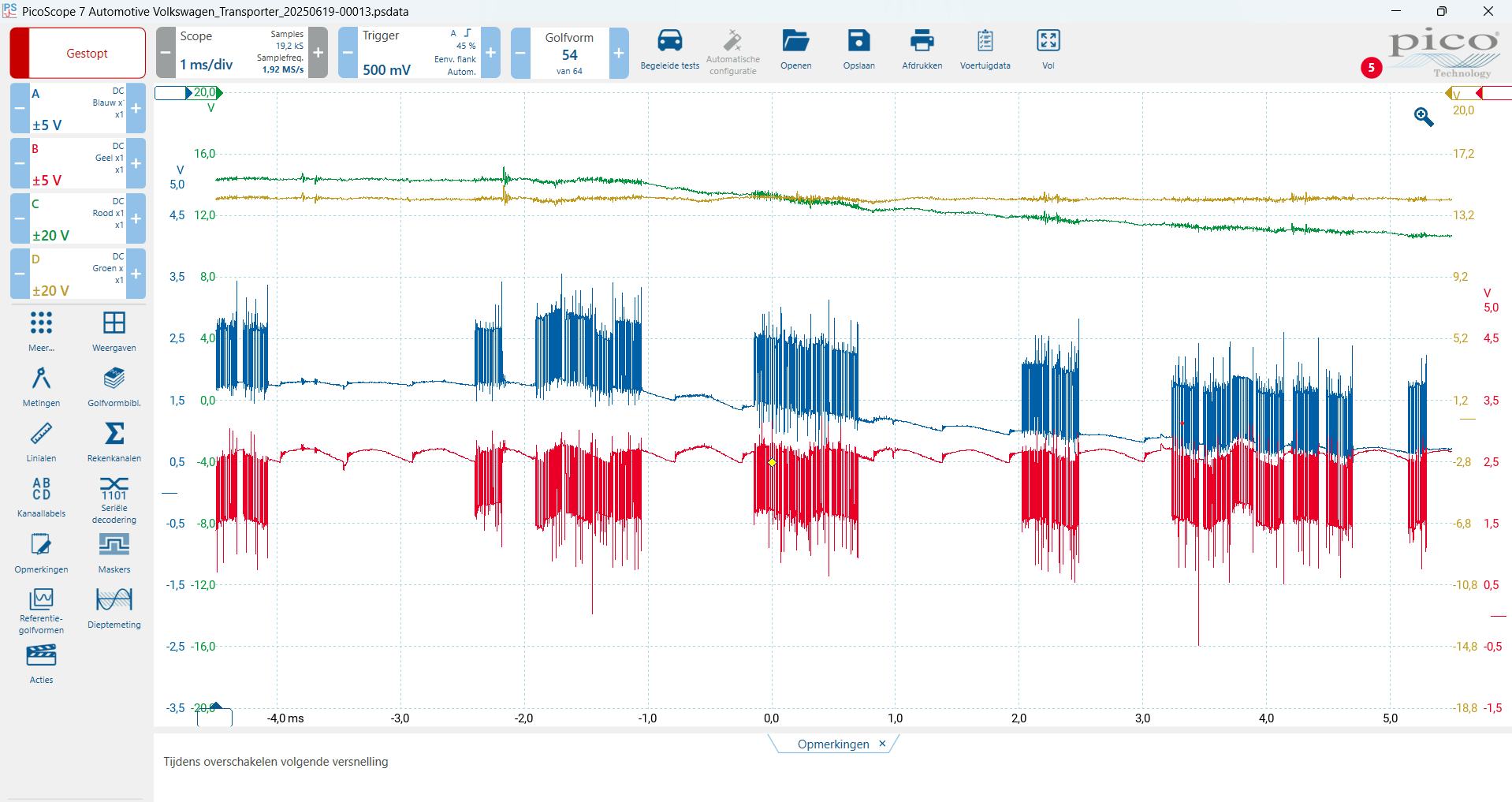Close the Opmerkingen tab

pos(882,744)
